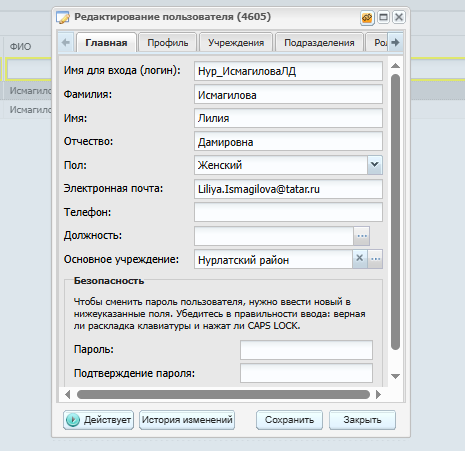Open the Подразделения tab
465x451 pixels.
point(319,43)
